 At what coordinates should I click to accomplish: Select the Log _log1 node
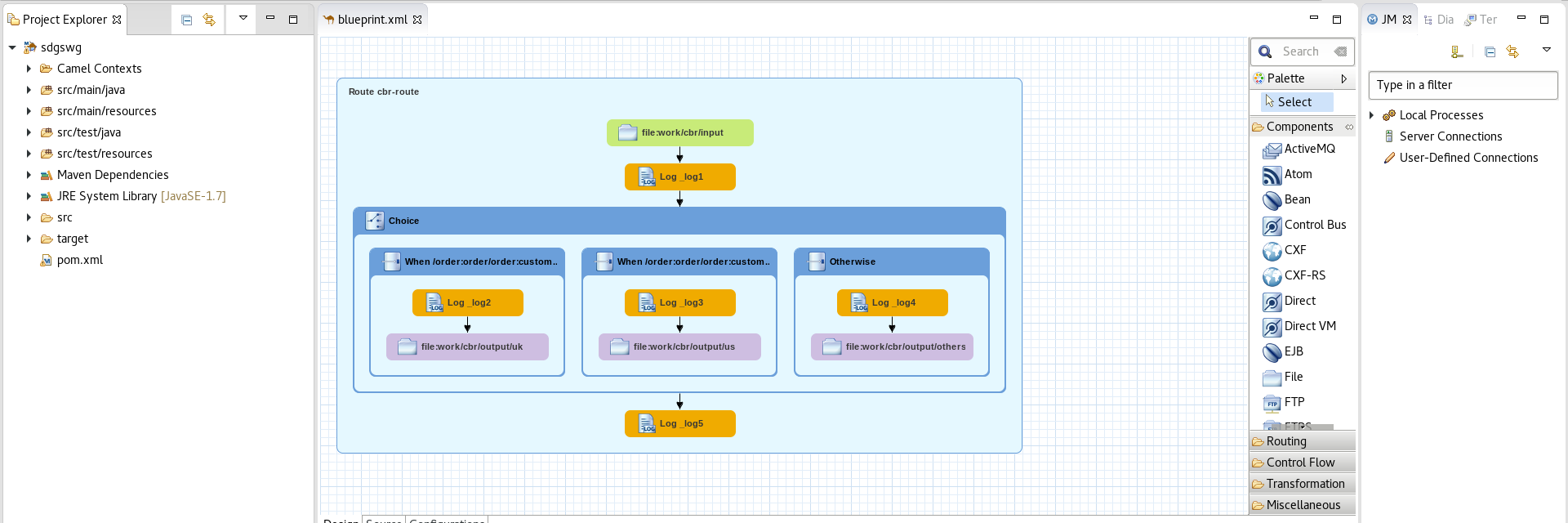point(680,177)
